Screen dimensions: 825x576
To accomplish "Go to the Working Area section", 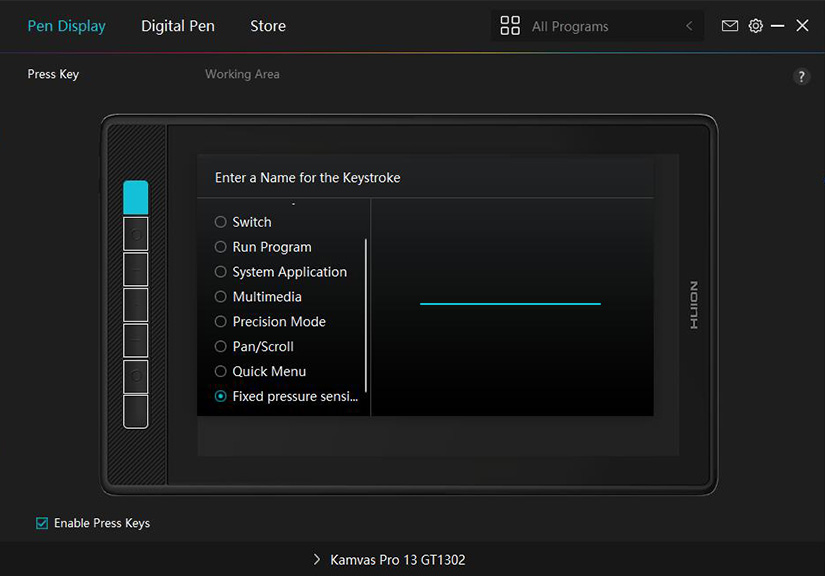I will coord(242,74).
